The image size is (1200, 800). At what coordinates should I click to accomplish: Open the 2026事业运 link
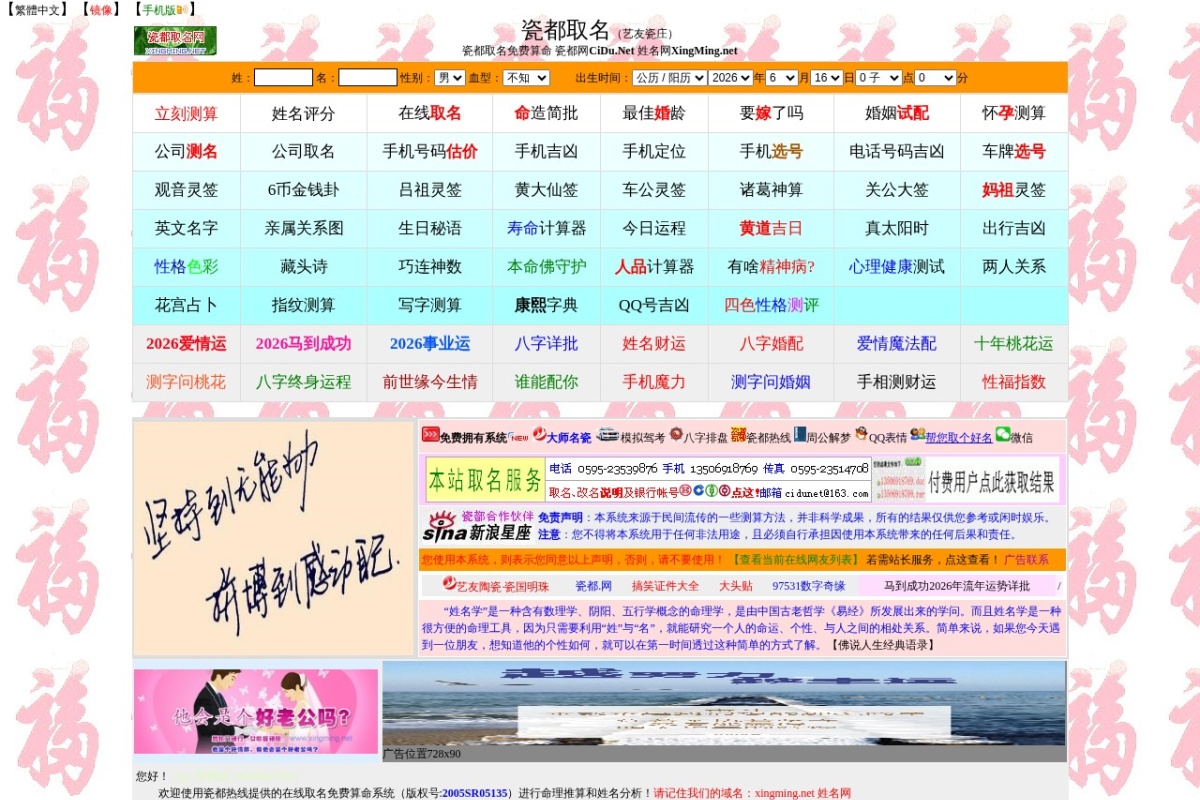tap(430, 343)
